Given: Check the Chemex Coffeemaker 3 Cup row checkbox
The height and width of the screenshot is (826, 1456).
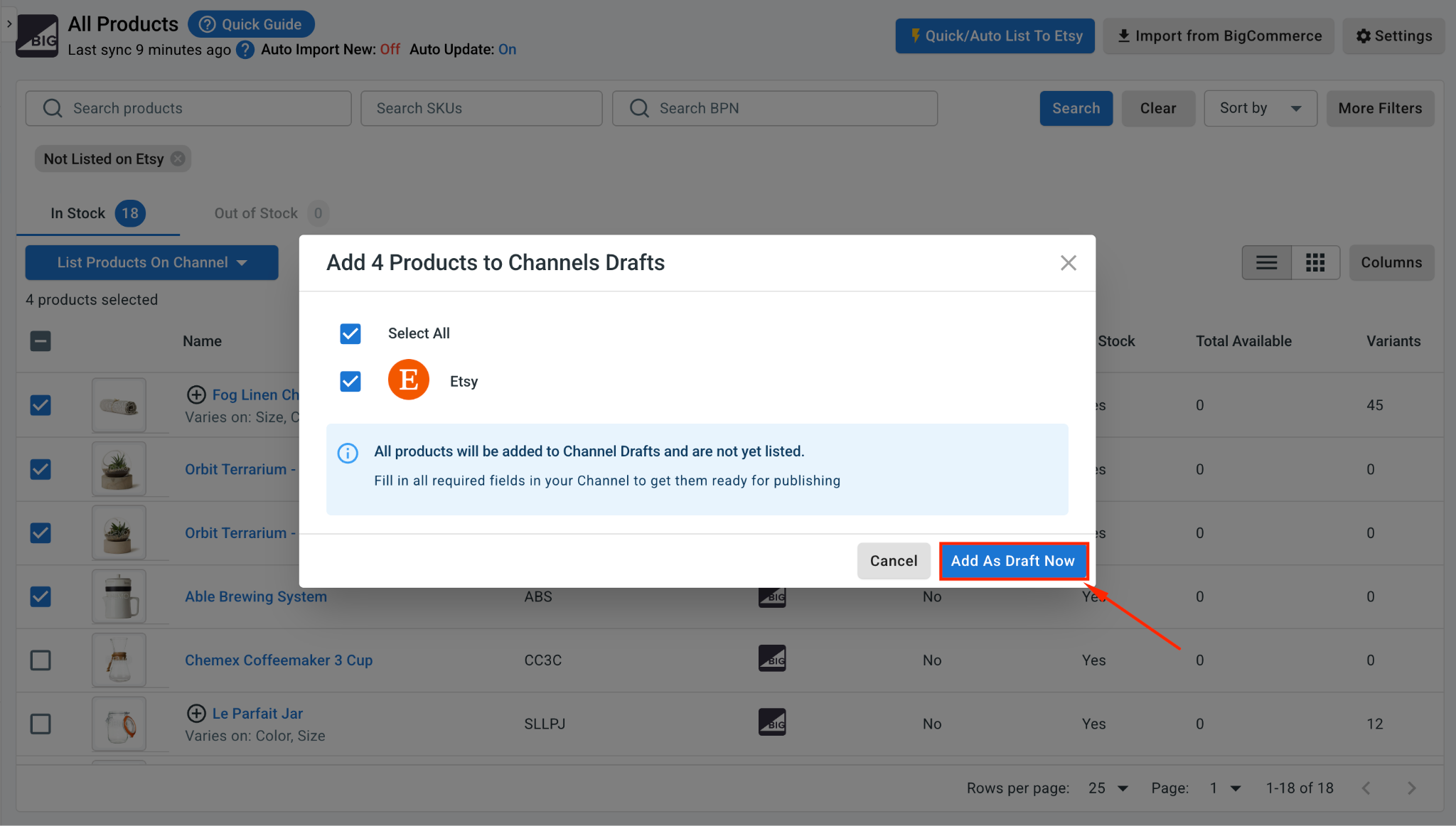Looking at the screenshot, I should (41, 660).
